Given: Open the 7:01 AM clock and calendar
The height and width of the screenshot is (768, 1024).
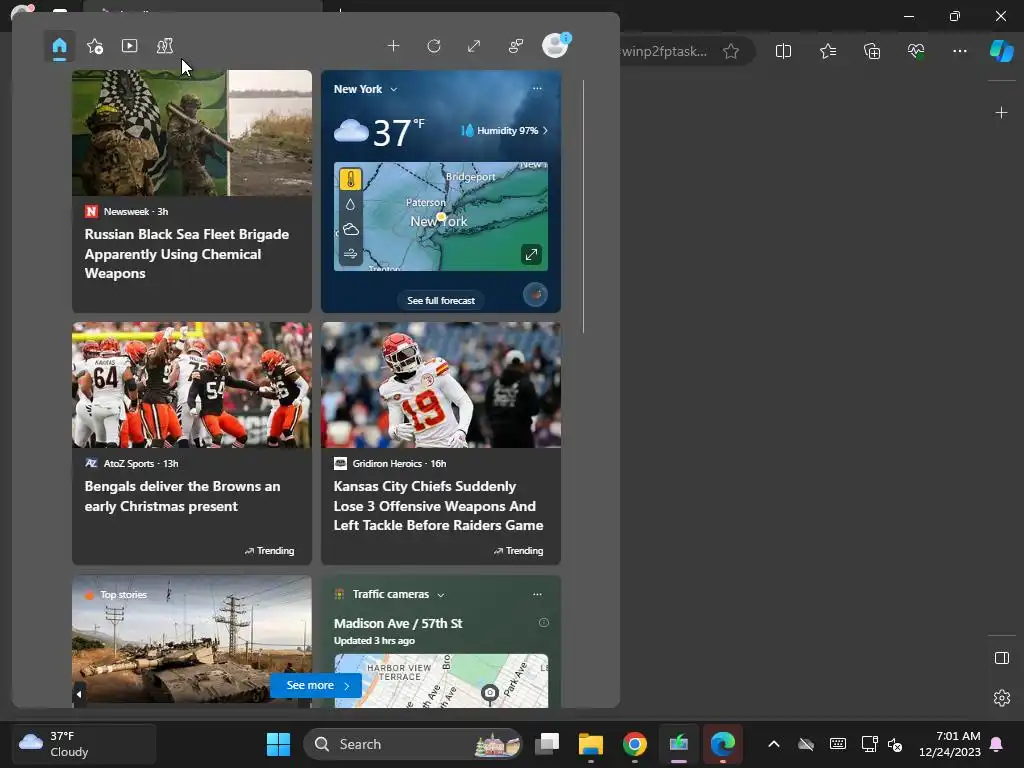Looking at the screenshot, I should click(950, 744).
